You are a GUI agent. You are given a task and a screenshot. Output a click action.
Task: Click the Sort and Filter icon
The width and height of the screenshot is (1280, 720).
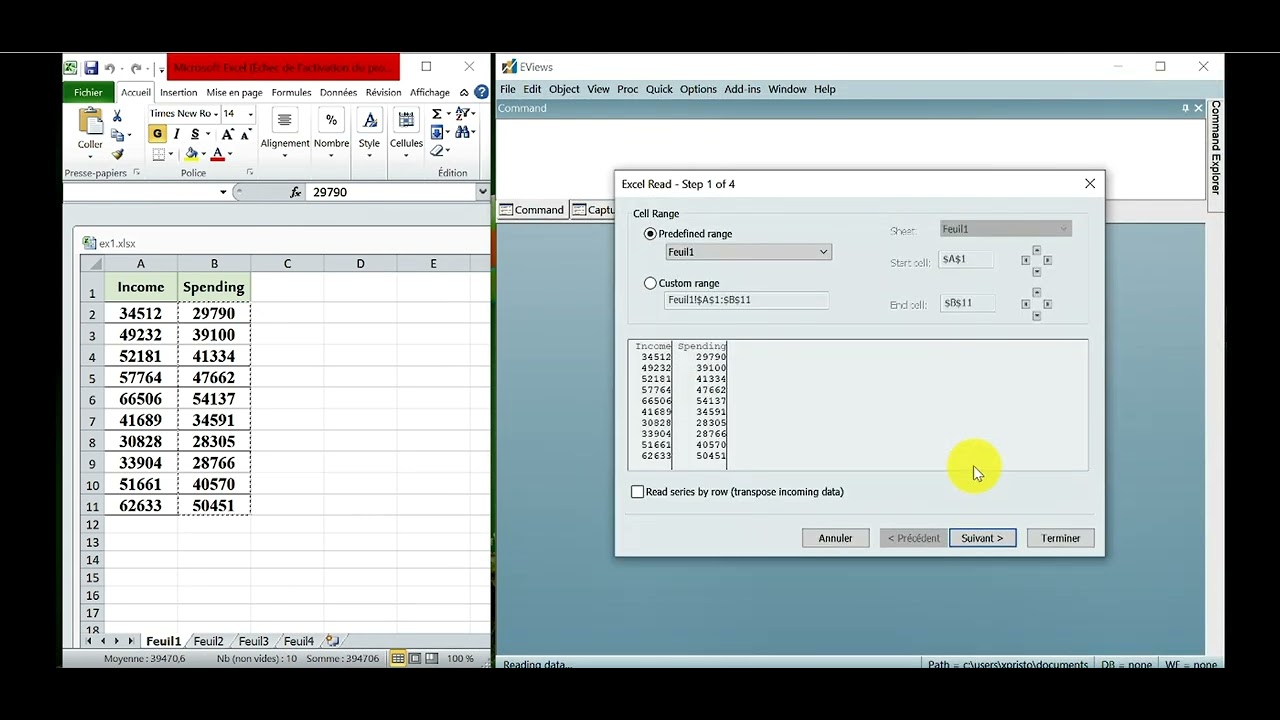463,114
